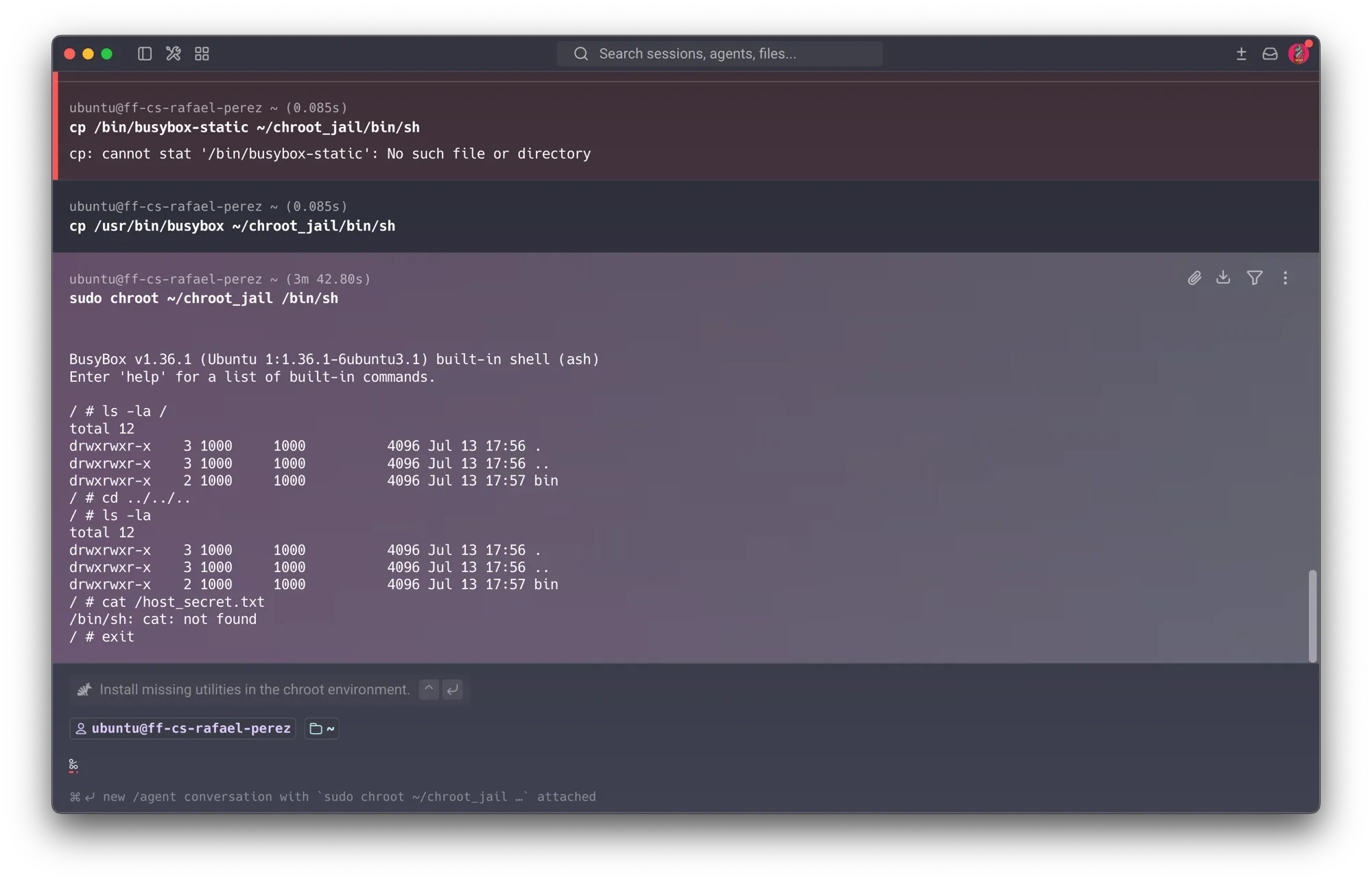Select the 'sudo chroot ~/chroot_jail /bin/sh' command

coord(204,298)
